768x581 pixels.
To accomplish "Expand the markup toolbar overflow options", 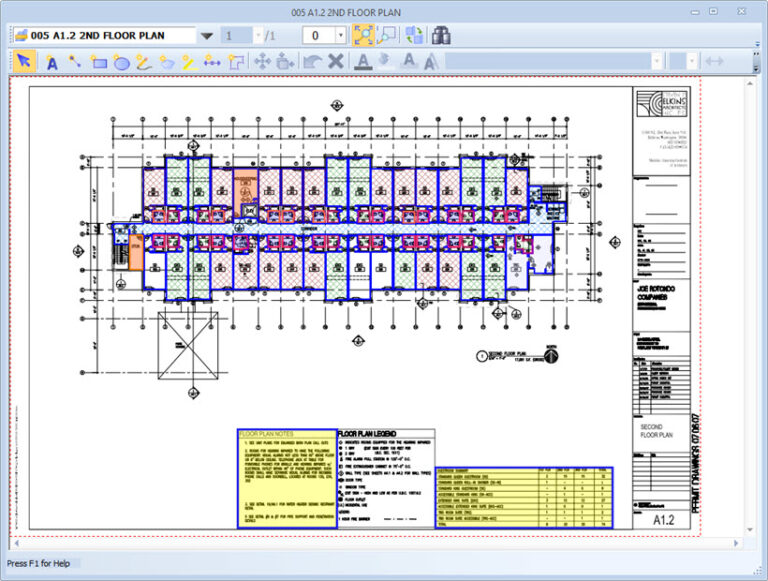I will pos(757,69).
